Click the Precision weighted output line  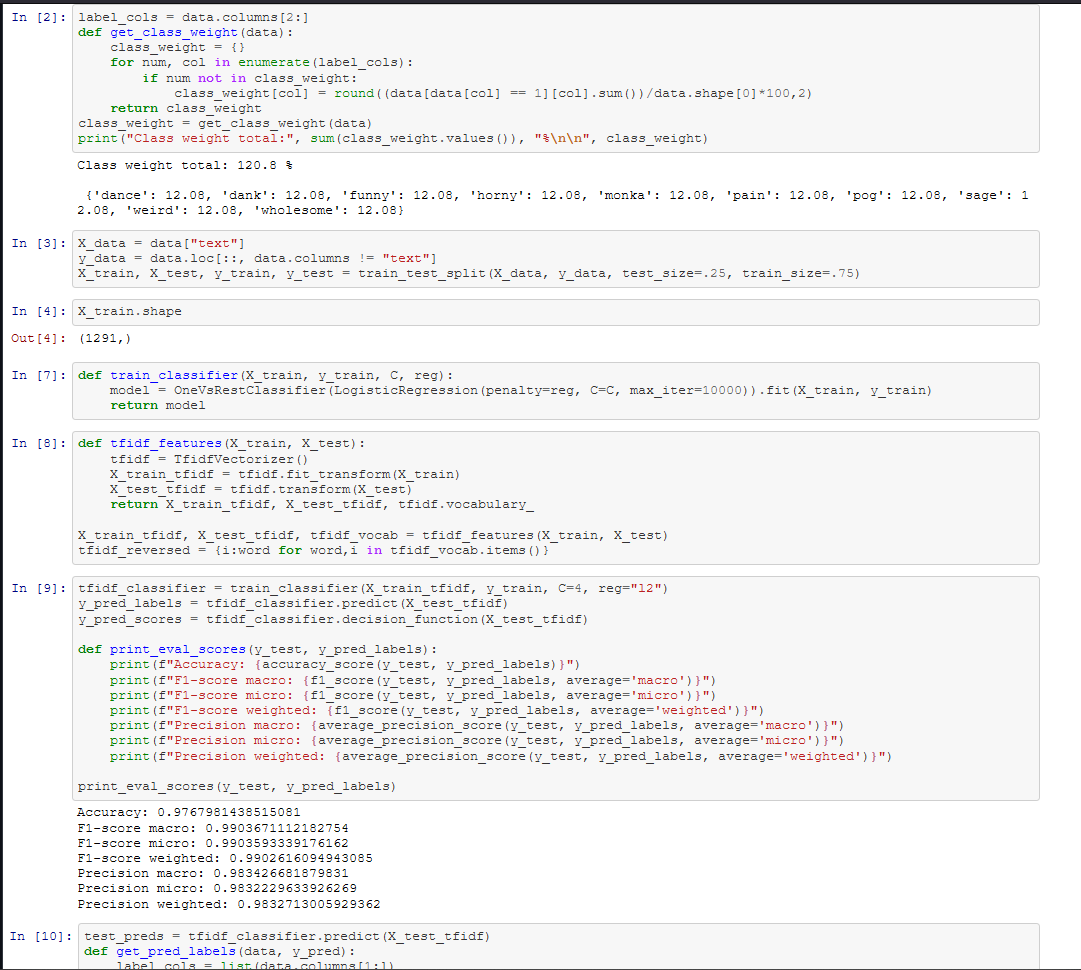coord(228,903)
